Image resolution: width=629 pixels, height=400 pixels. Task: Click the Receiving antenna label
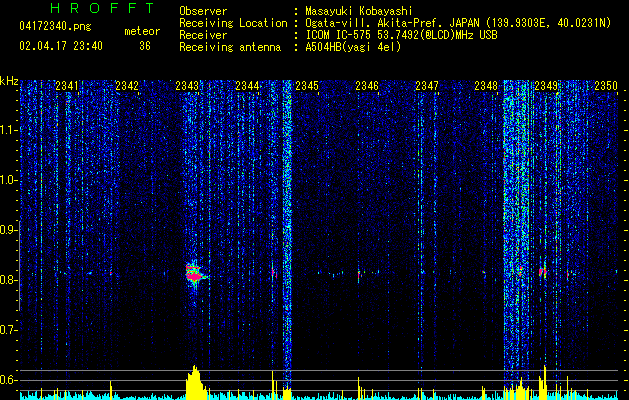(x=230, y=47)
